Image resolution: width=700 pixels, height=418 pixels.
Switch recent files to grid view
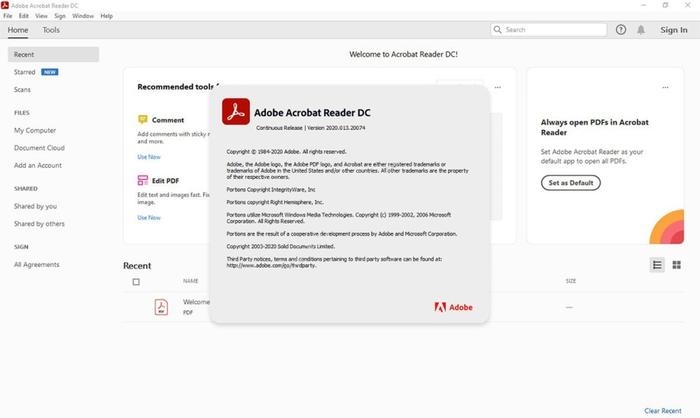[x=677, y=265]
